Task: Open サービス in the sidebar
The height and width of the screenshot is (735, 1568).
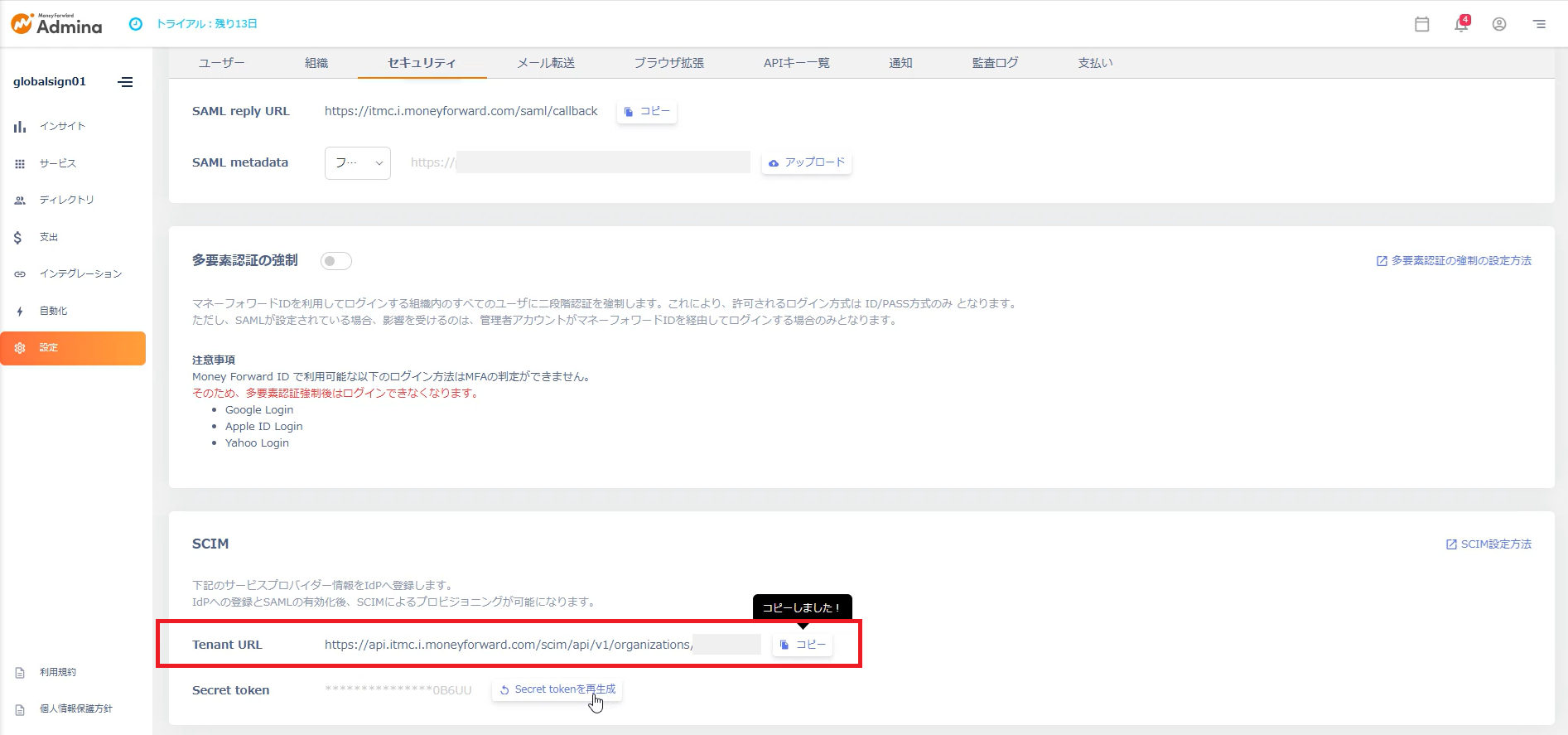Action: [x=73, y=163]
